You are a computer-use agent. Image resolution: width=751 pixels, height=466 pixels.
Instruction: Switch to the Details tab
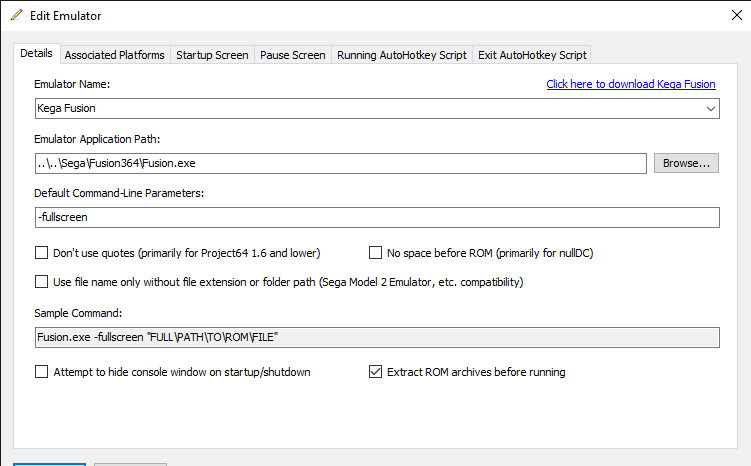36,53
